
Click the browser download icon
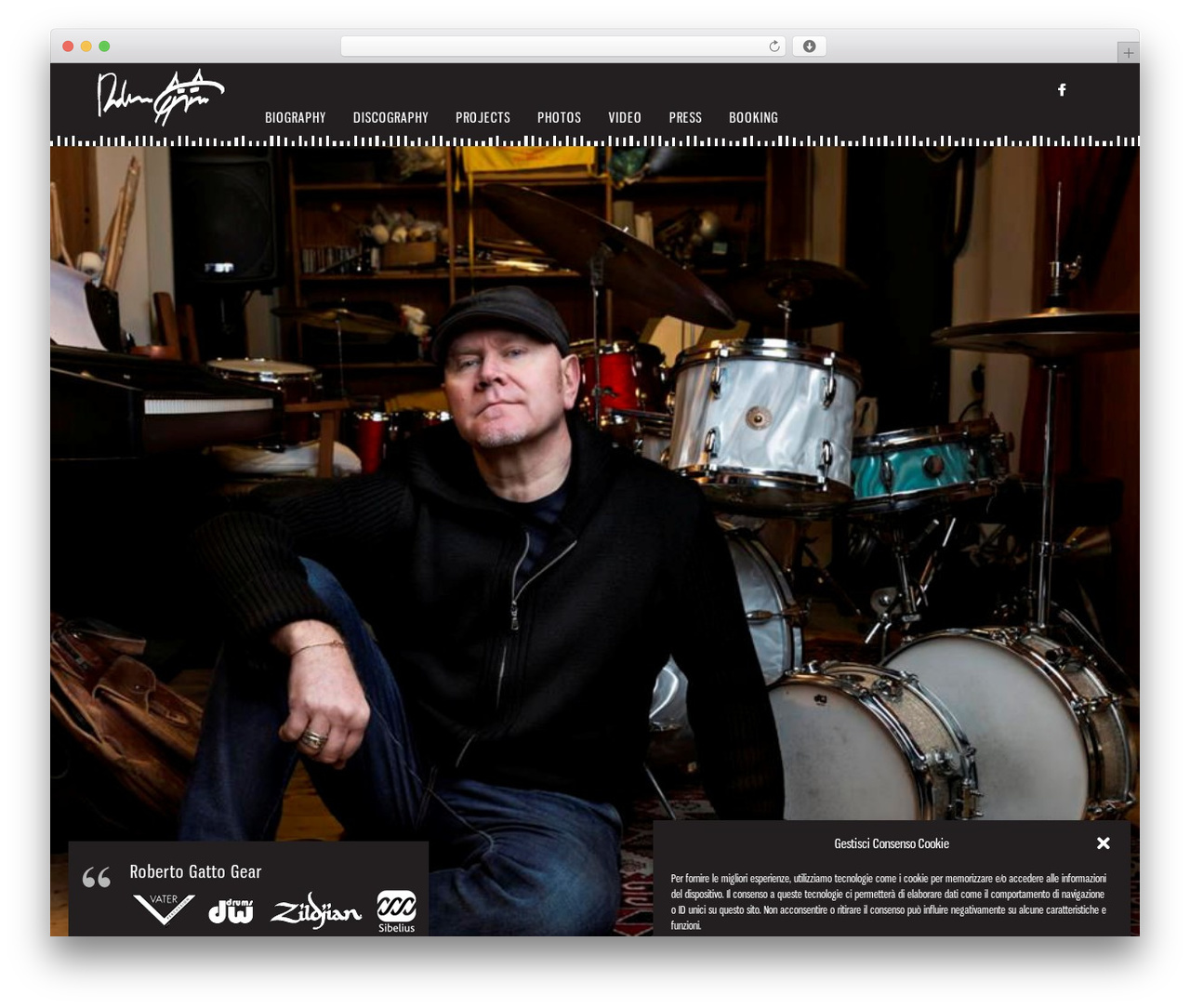tap(809, 46)
